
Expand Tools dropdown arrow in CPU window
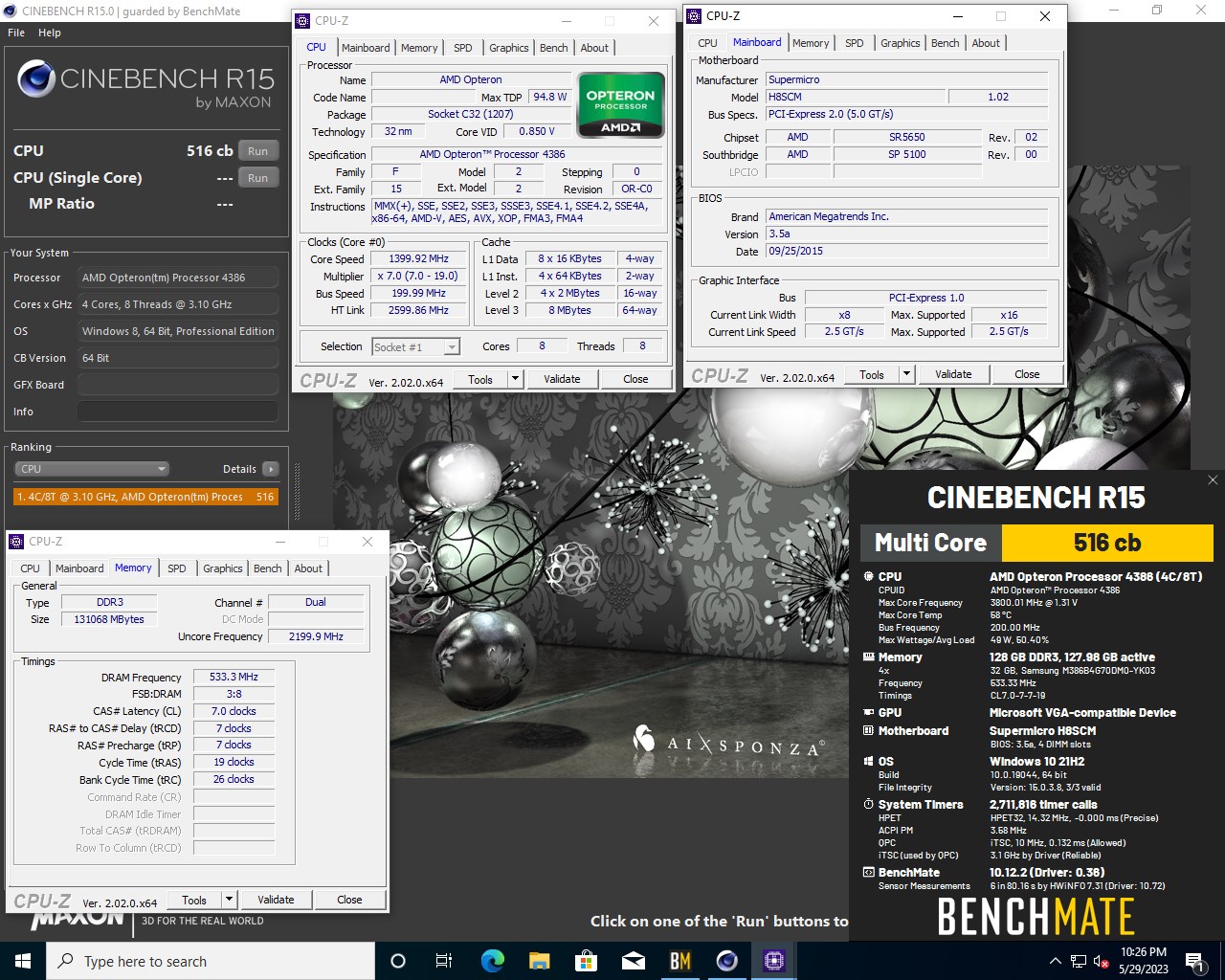[515, 379]
